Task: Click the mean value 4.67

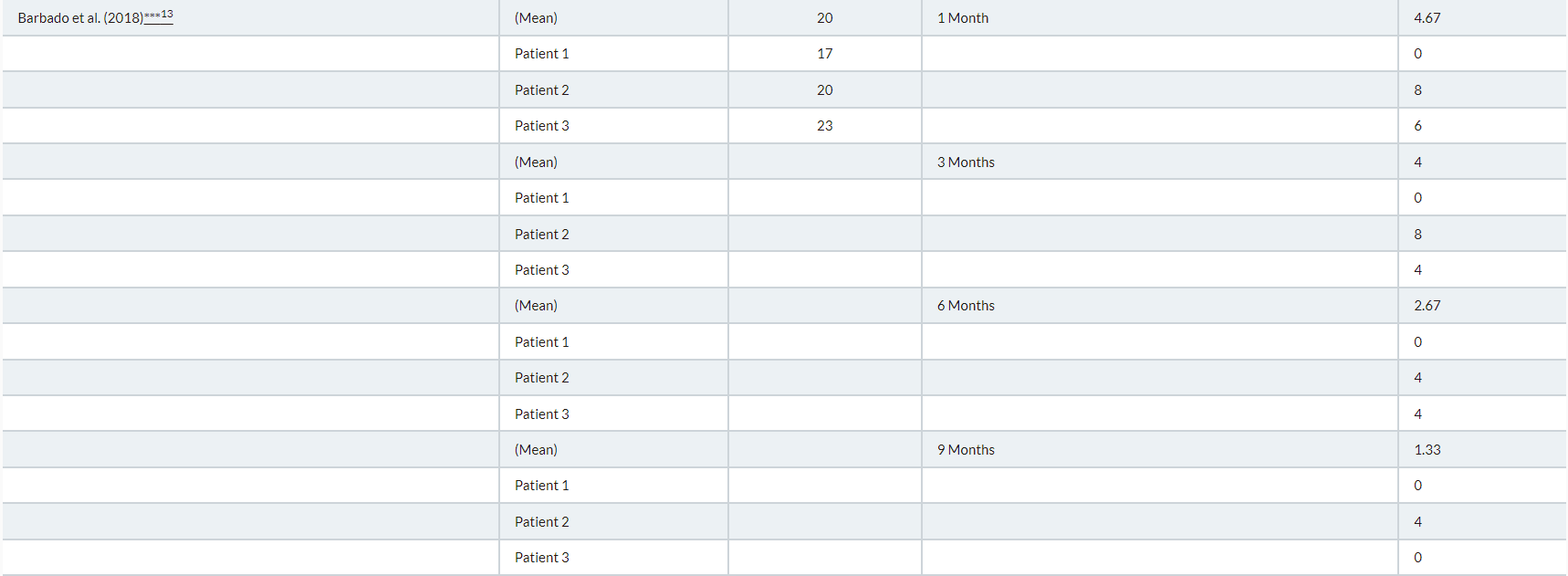Action: pos(1427,18)
